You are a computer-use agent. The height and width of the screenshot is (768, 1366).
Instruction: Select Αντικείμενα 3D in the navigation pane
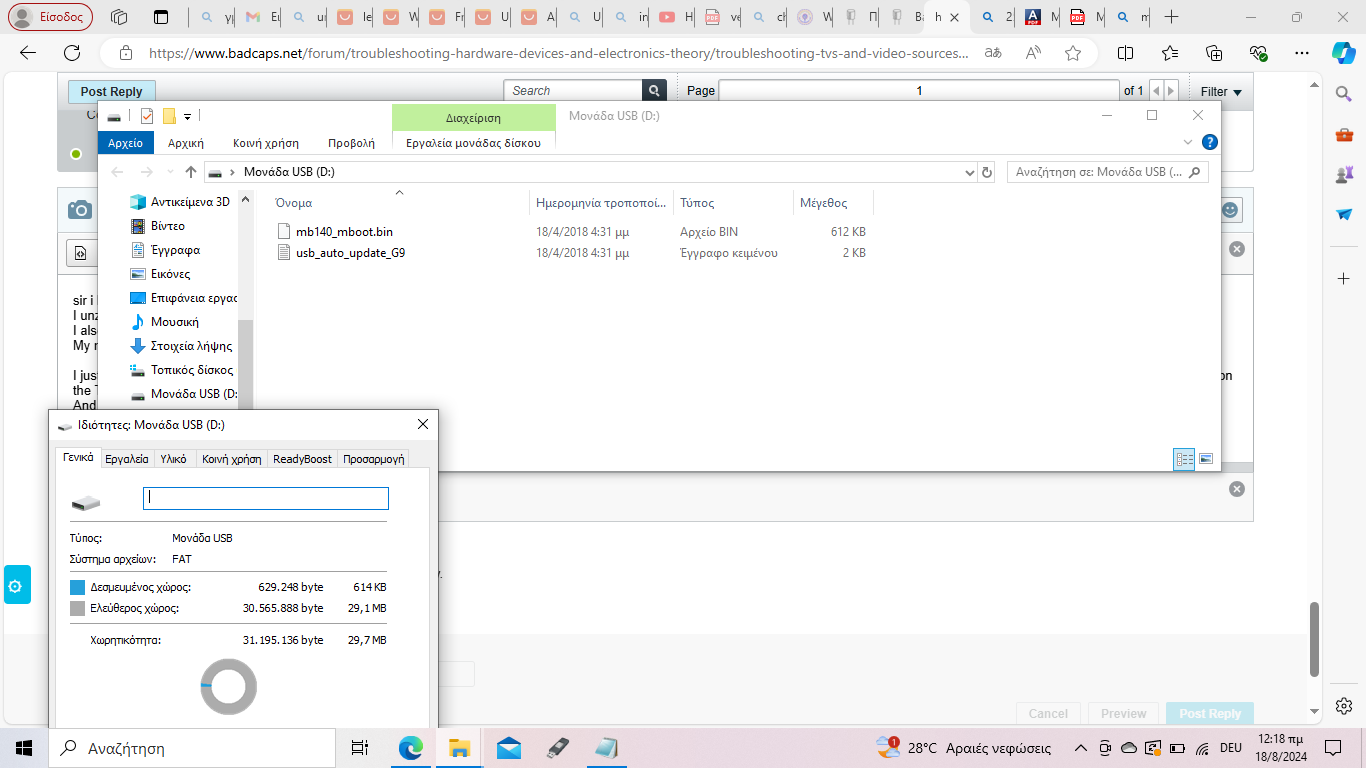pyautogui.click(x=180, y=202)
